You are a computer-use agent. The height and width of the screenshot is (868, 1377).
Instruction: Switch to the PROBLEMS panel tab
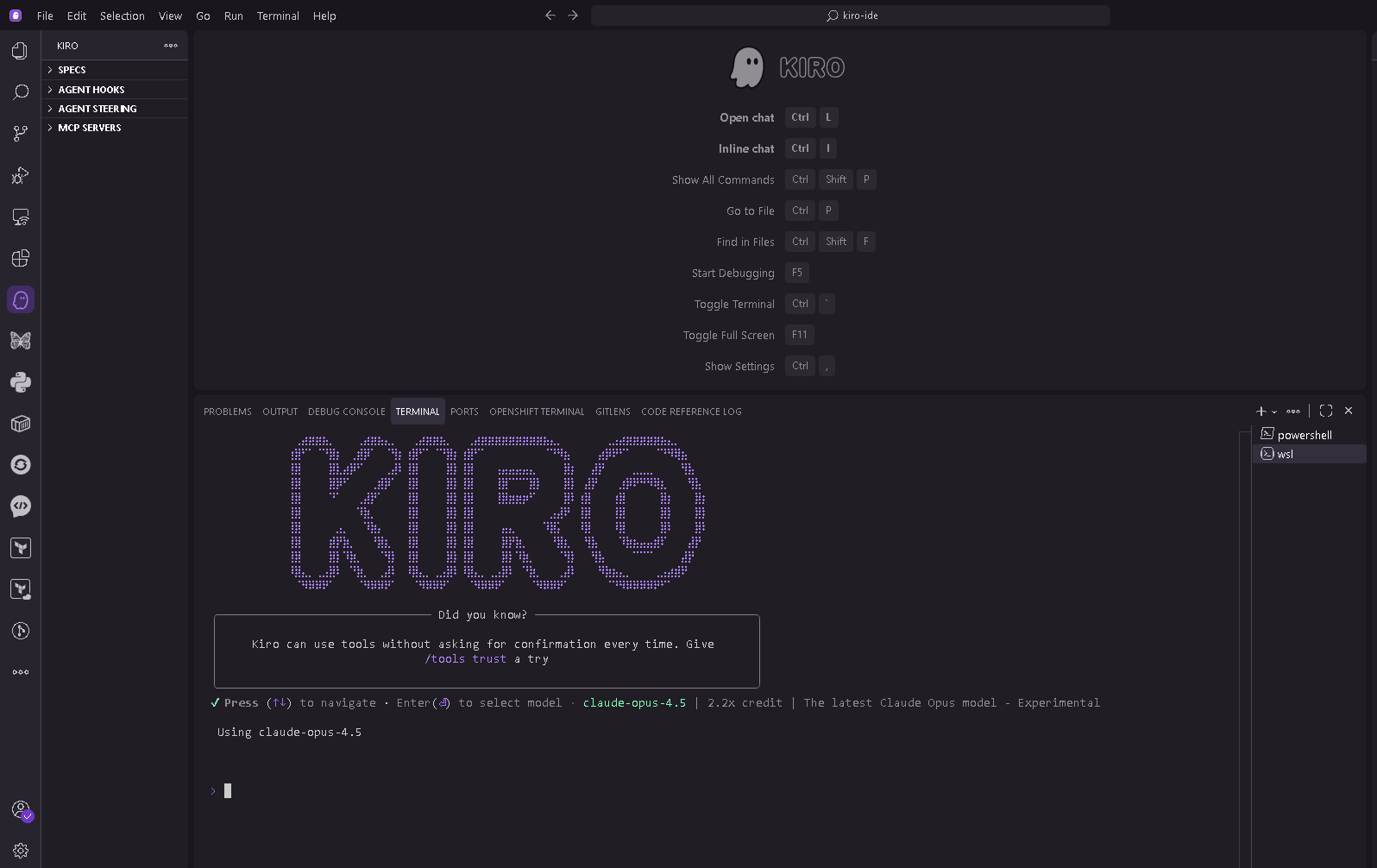click(228, 412)
